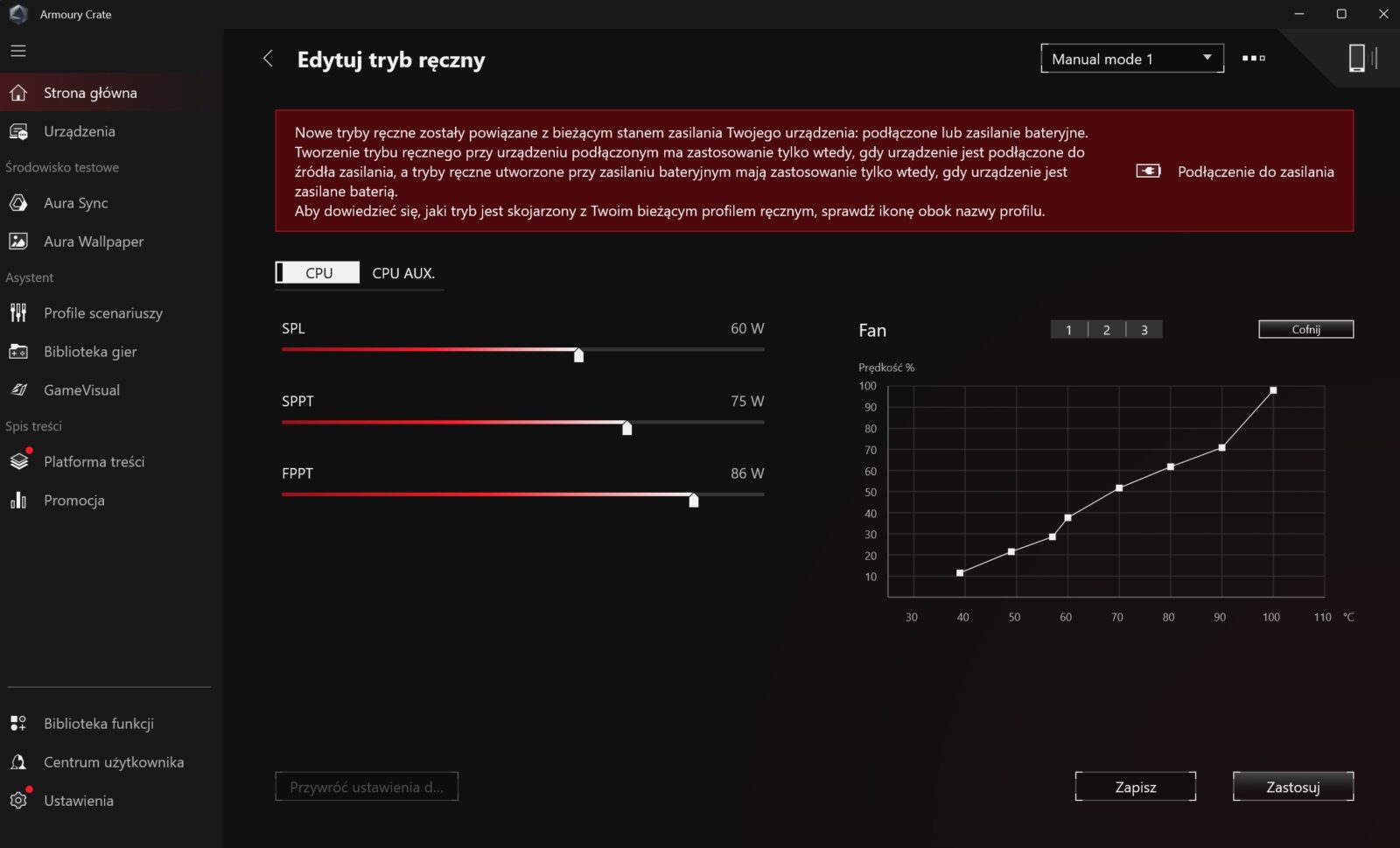1400x848 pixels.
Task: Open GameVisual icon in sidebar
Action: pyautogui.click(x=18, y=390)
